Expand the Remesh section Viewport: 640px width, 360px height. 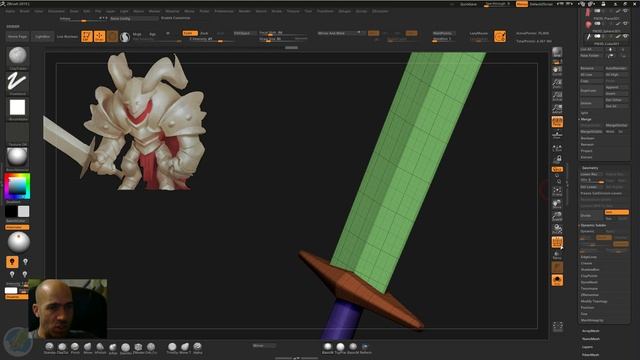point(587,144)
